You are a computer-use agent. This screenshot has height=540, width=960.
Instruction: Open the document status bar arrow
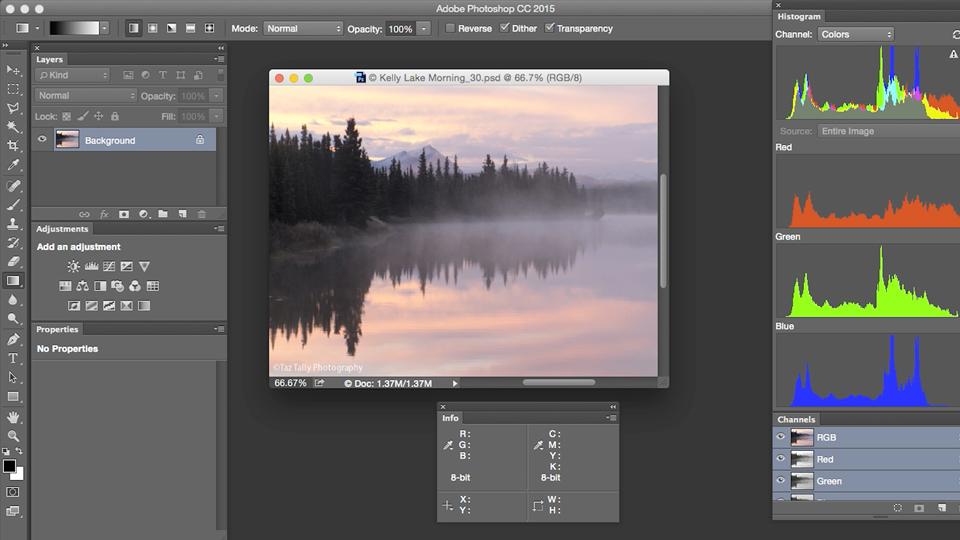coord(455,383)
